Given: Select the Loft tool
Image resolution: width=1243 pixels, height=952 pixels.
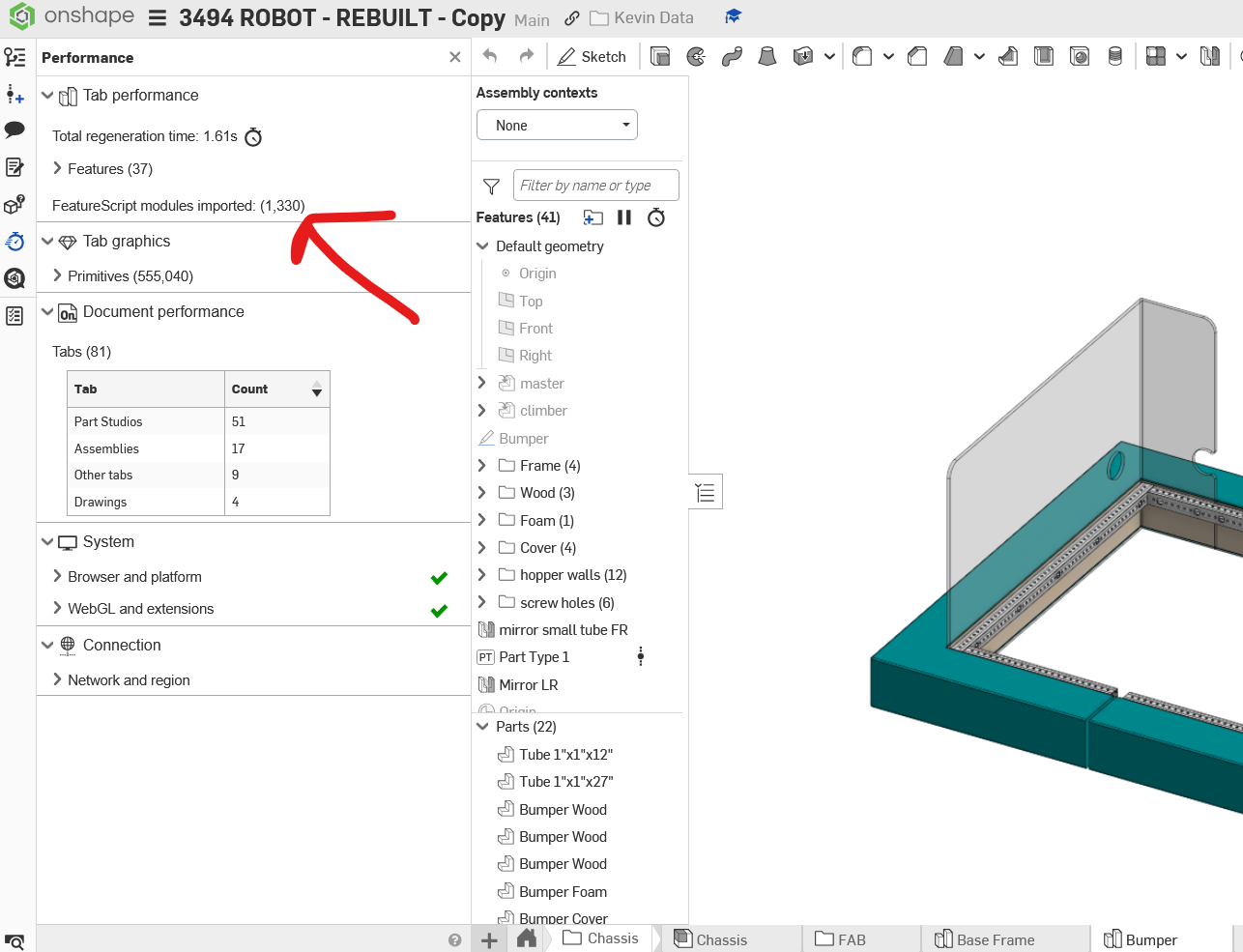Looking at the screenshot, I should pos(767,57).
